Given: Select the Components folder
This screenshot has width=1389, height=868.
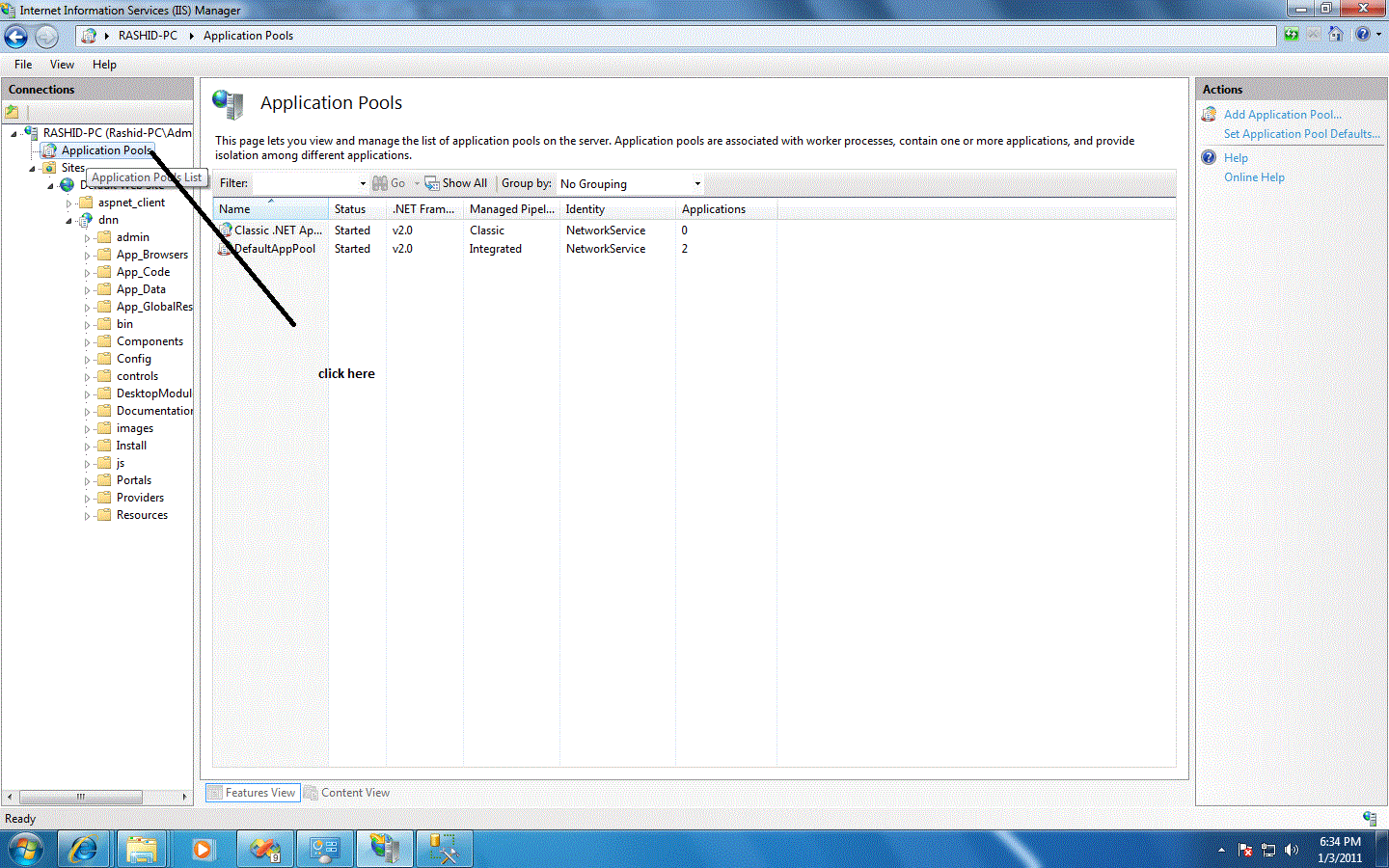Looking at the screenshot, I should point(150,341).
